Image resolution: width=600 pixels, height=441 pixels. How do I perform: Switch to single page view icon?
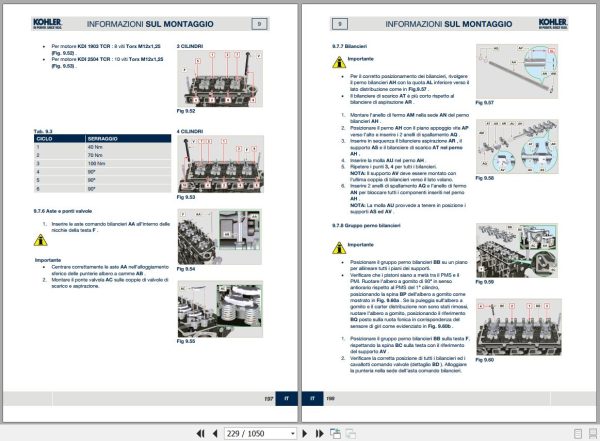coord(578,434)
